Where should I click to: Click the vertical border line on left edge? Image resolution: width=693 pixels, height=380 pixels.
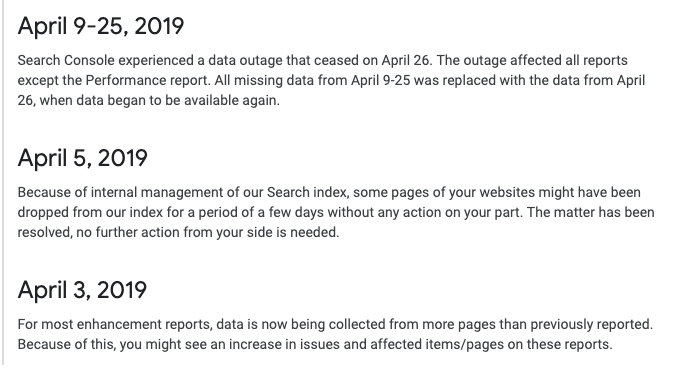pyautogui.click(x=3, y=182)
